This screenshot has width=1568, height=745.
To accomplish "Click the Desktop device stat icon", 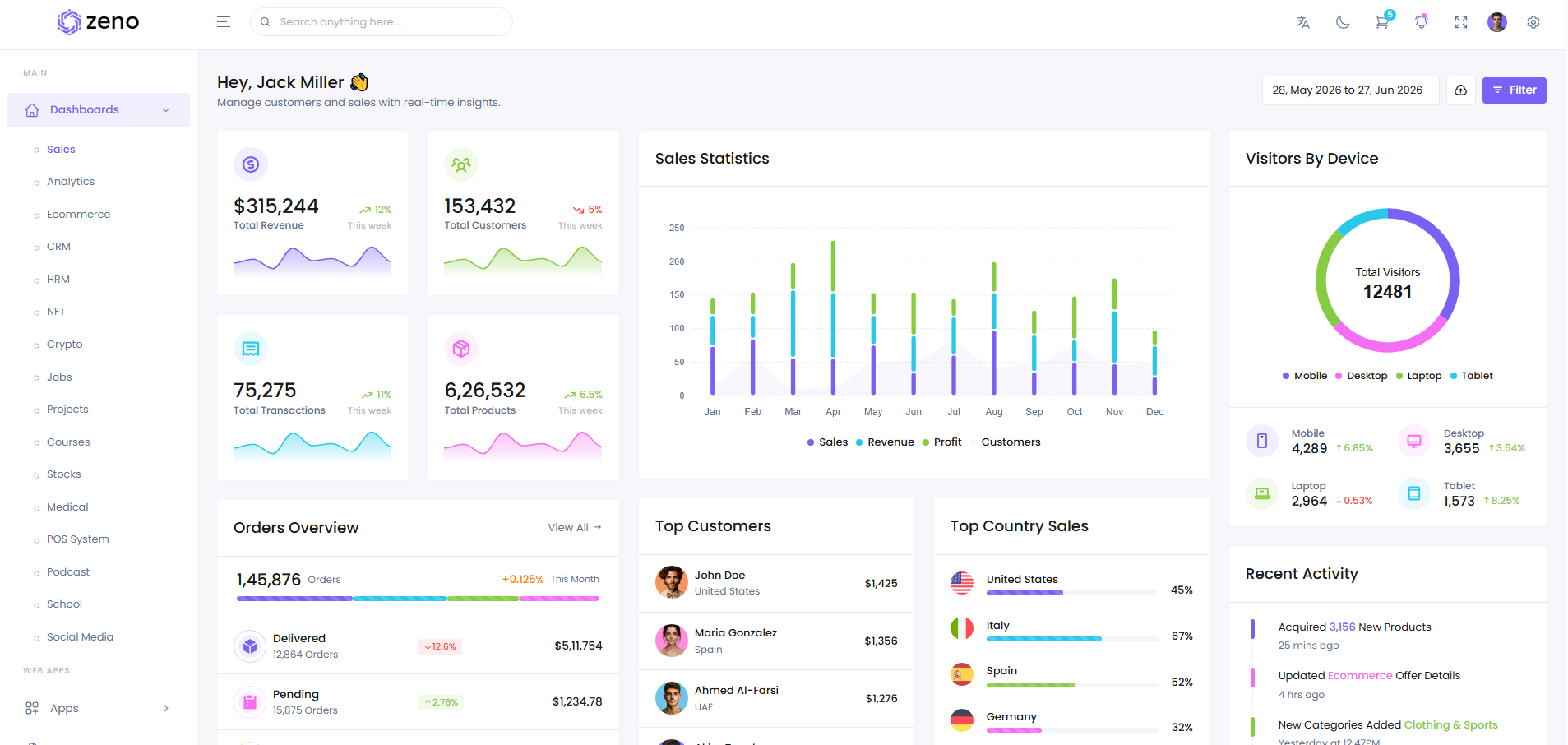I will (x=1414, y=441).
